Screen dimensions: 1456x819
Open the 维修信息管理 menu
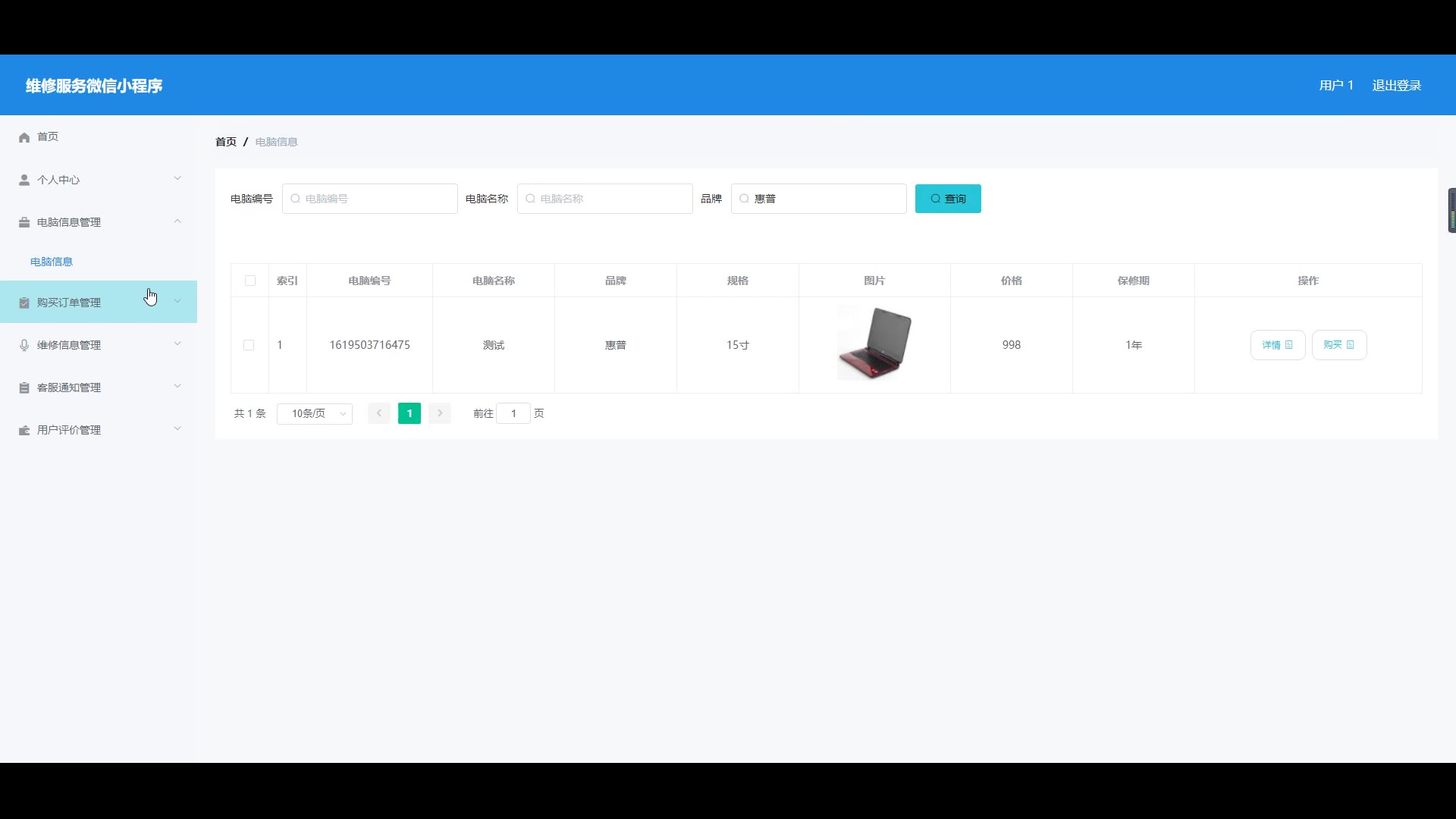(x=69, y=345)
